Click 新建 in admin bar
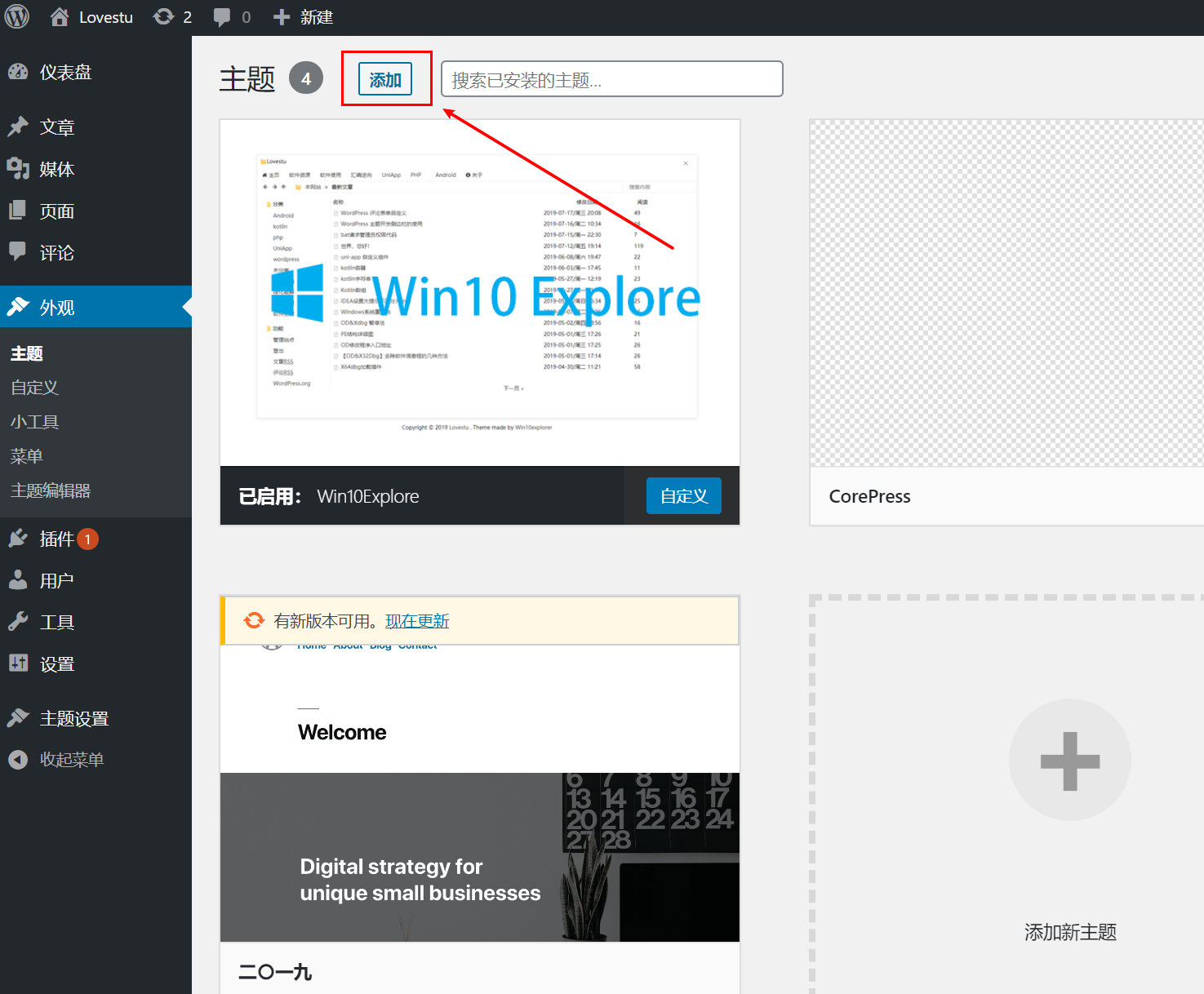The height and width of the screenshot is (994, 1204). [x=317, y=17]
